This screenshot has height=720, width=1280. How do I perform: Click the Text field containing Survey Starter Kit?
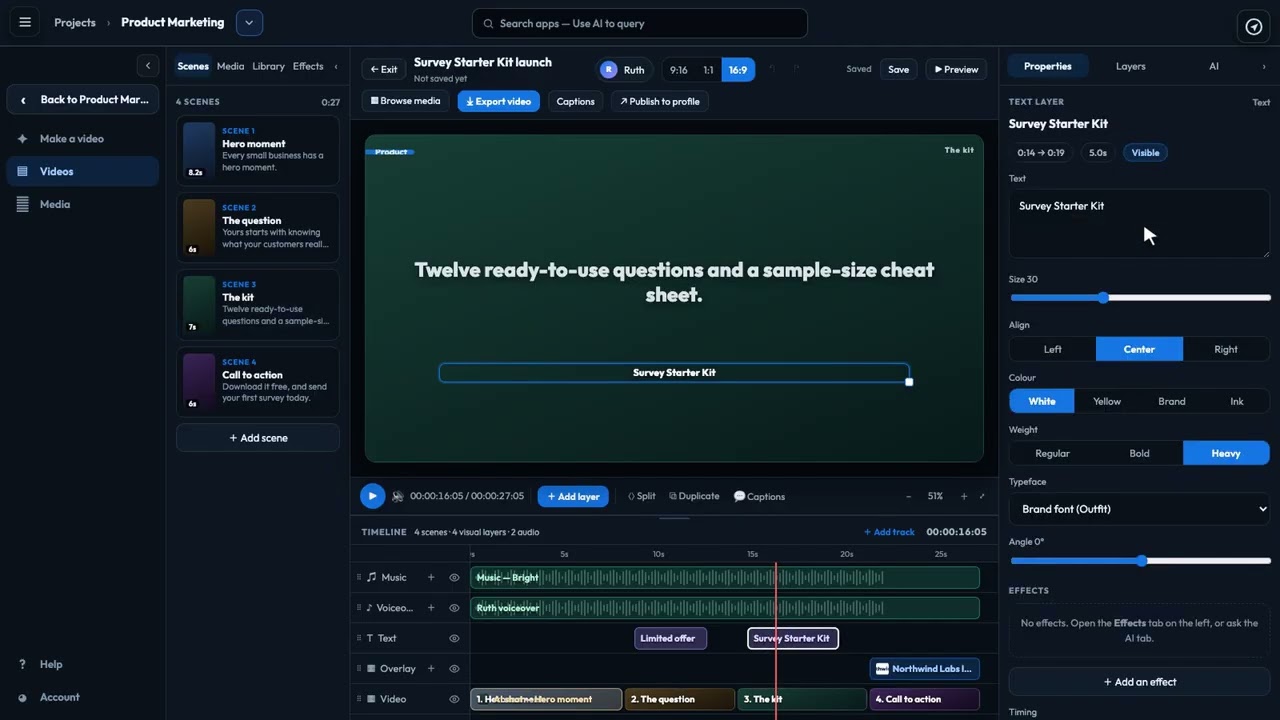point(1139,223)
